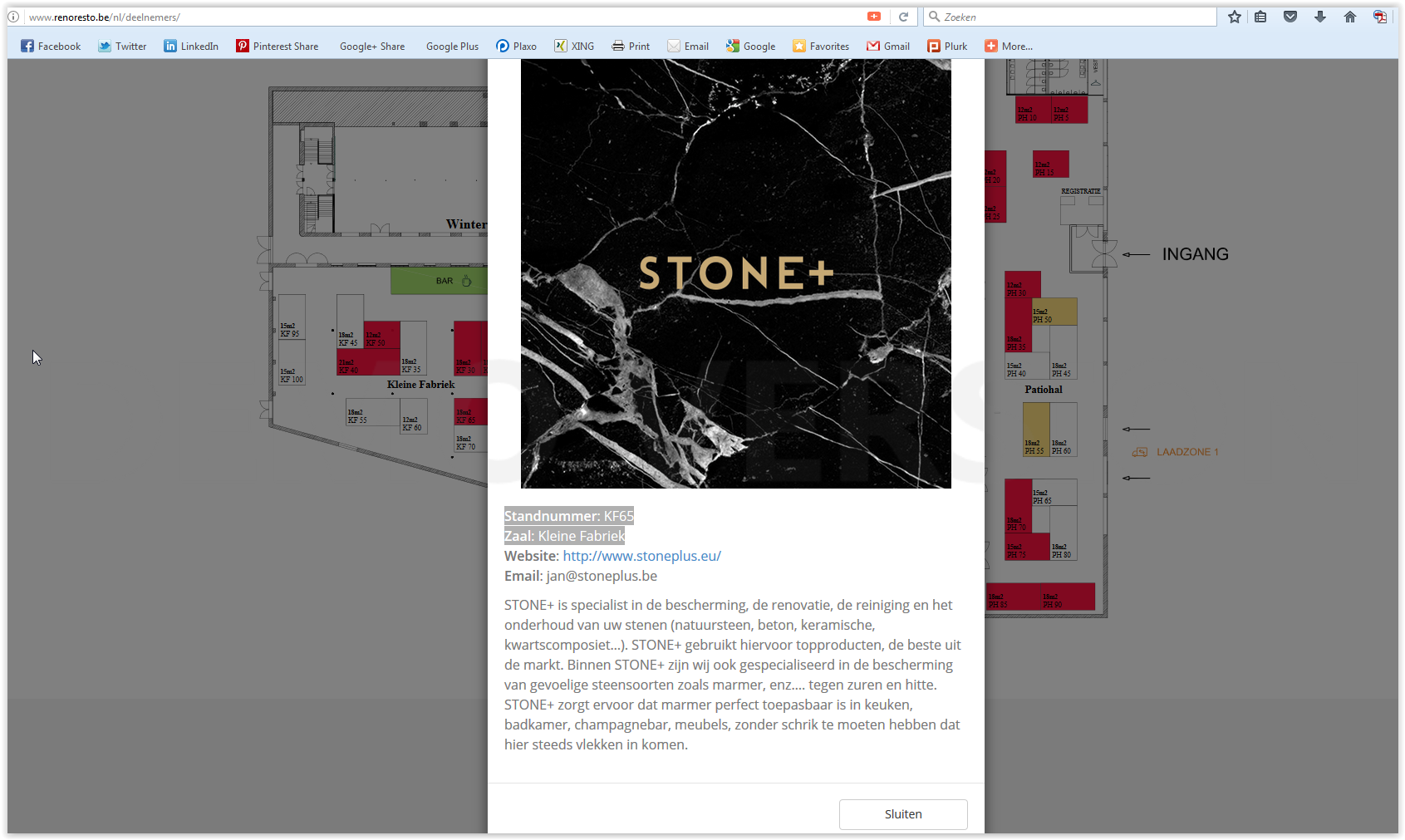1405x840 pixels.
Task: Click the site info icon in address bar
Action: (14, 17)
